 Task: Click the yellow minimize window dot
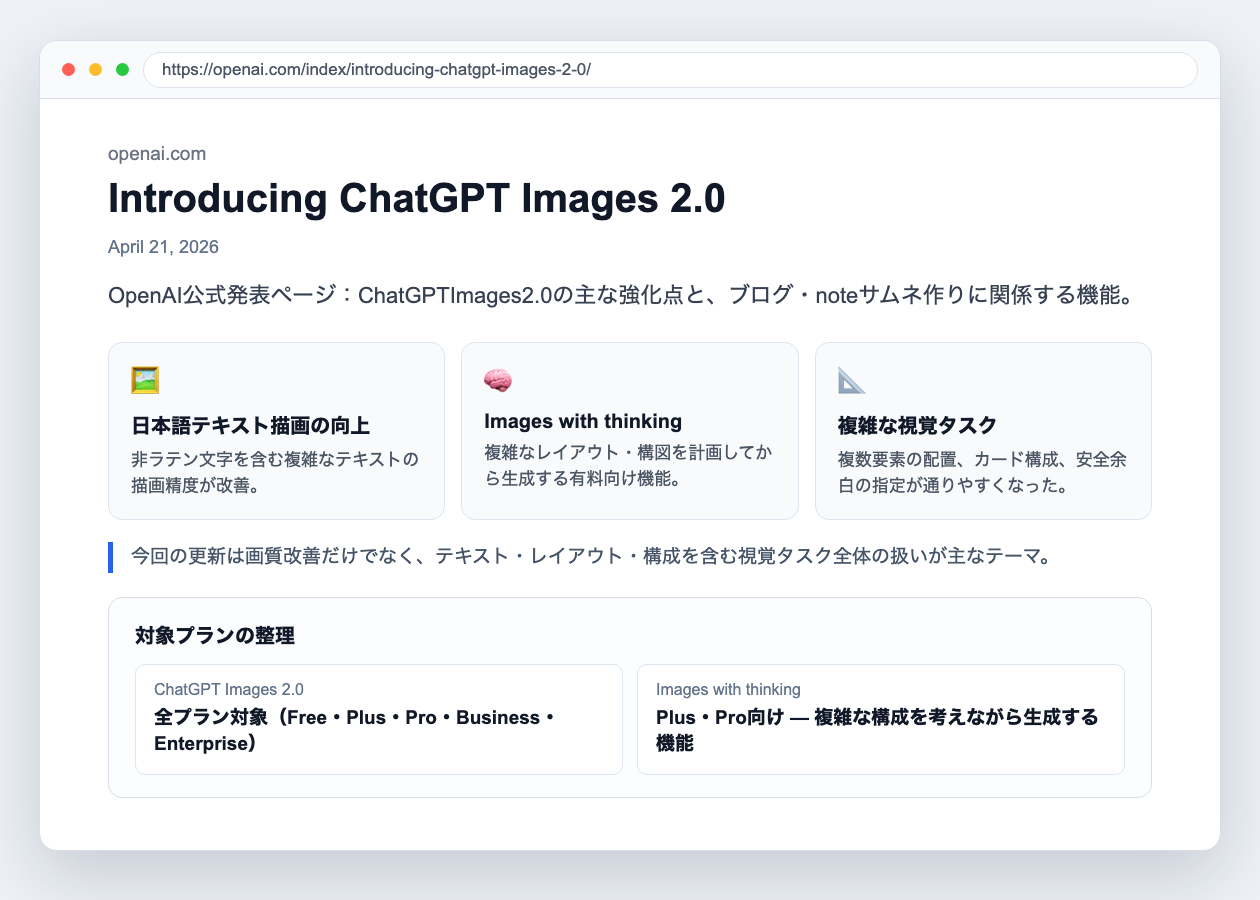coord(96,70)
